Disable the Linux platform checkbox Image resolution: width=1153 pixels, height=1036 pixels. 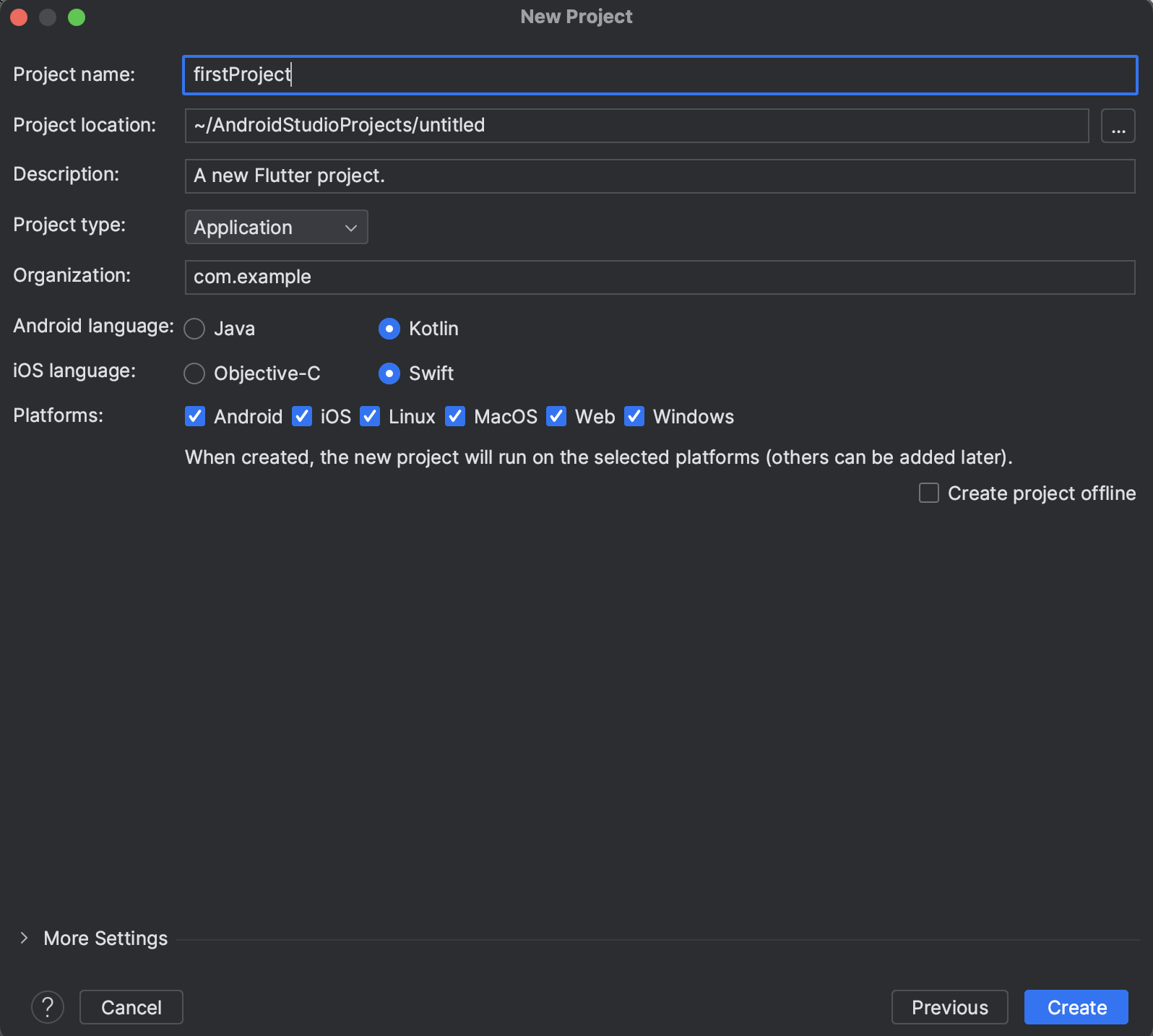point(370,417)
